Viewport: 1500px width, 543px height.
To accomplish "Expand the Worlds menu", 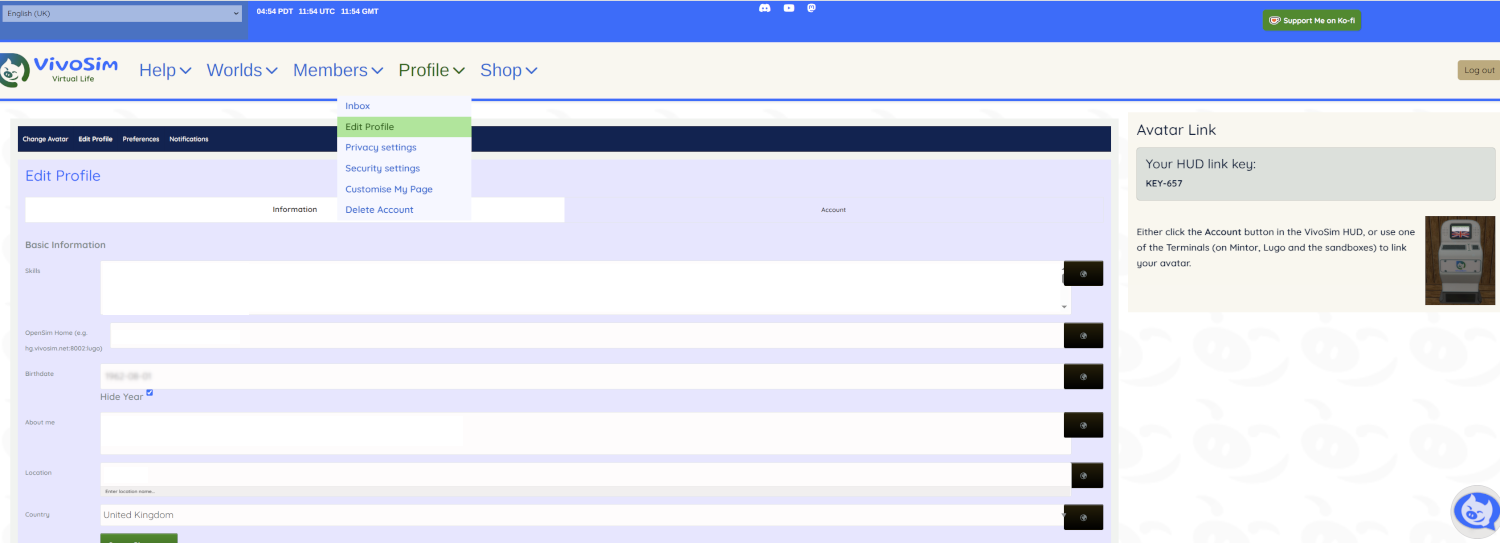I will pos(241,70).
